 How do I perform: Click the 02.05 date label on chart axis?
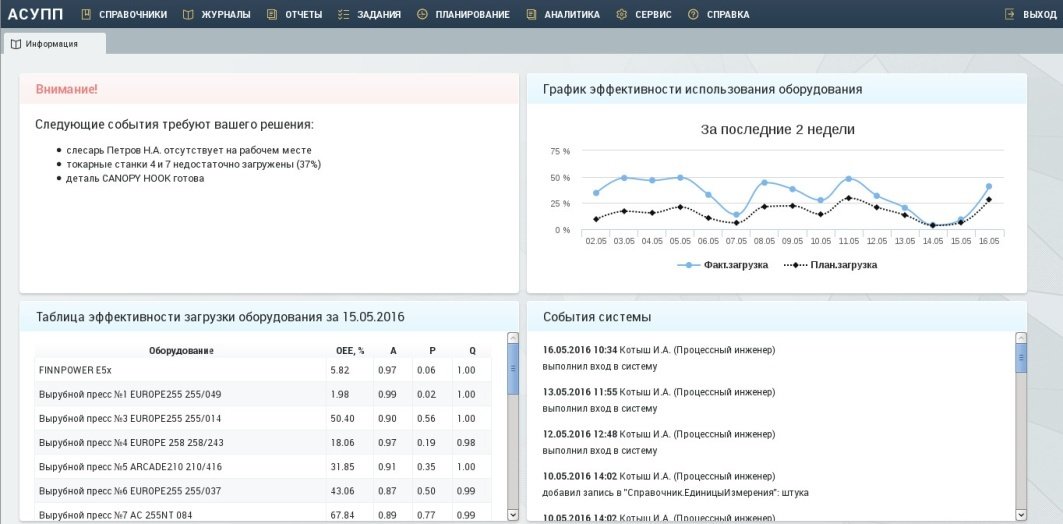596,241
